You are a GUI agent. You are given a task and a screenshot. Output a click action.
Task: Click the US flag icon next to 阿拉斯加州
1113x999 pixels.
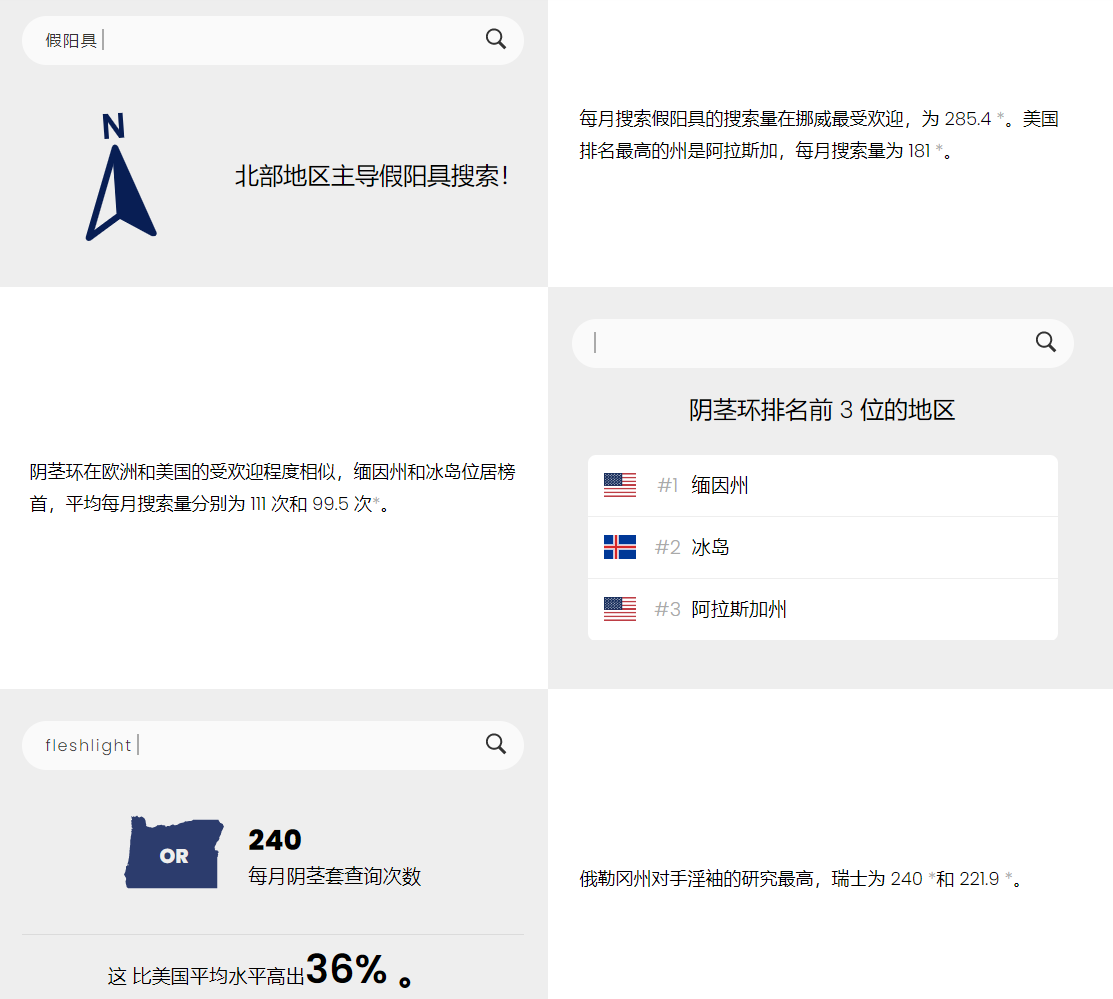(620, 608)
